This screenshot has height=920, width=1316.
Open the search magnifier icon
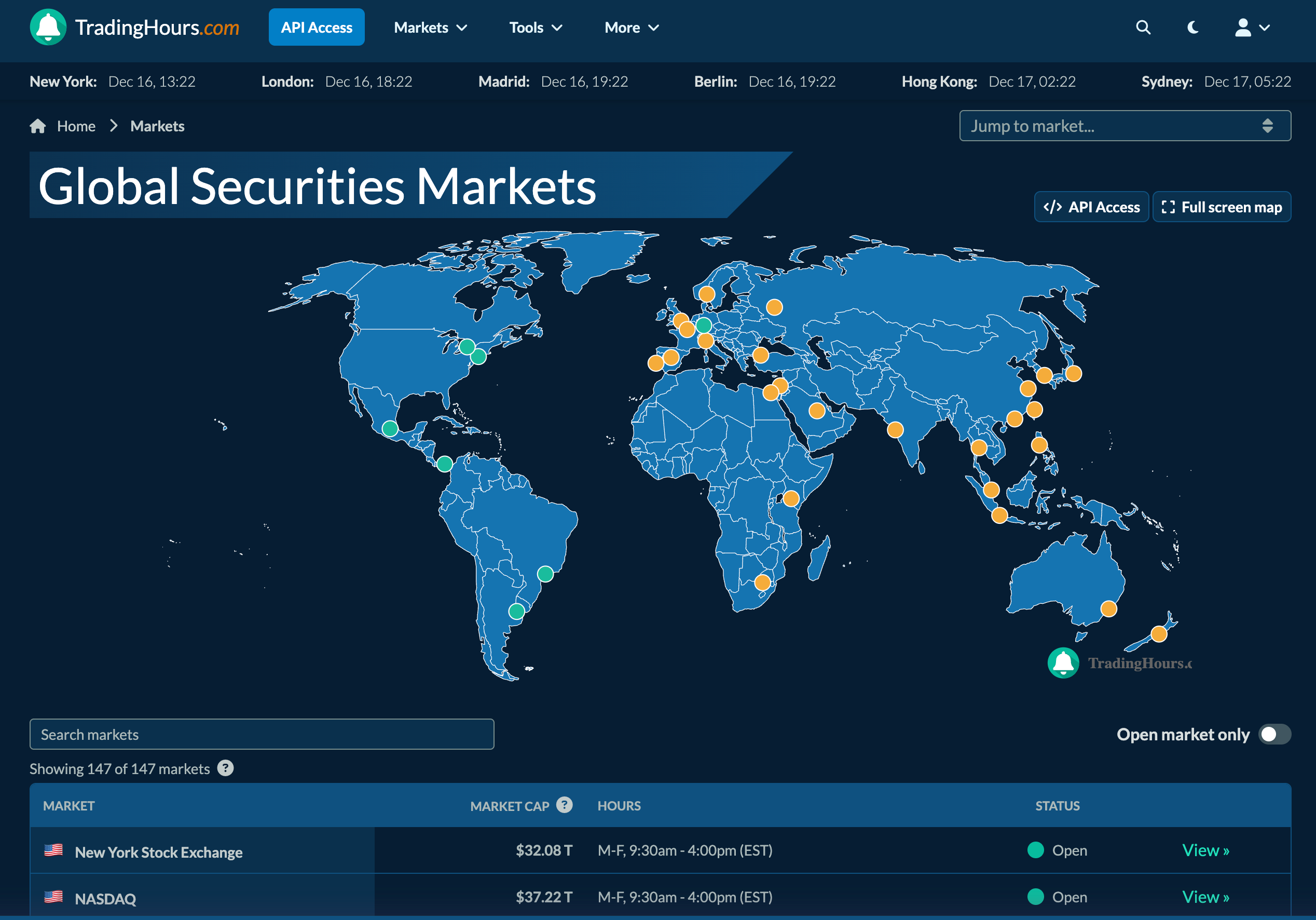click(x=1143, y=28)
